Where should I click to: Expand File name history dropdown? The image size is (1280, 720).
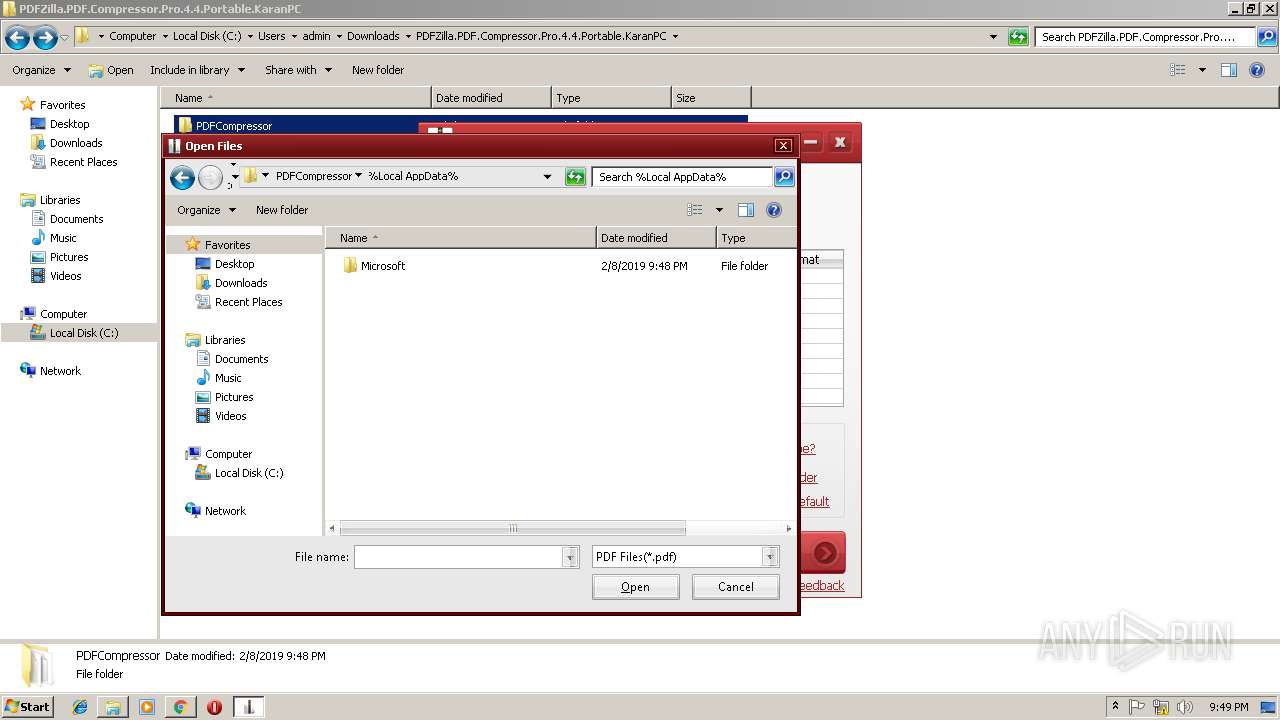click(x=571, y=557)
